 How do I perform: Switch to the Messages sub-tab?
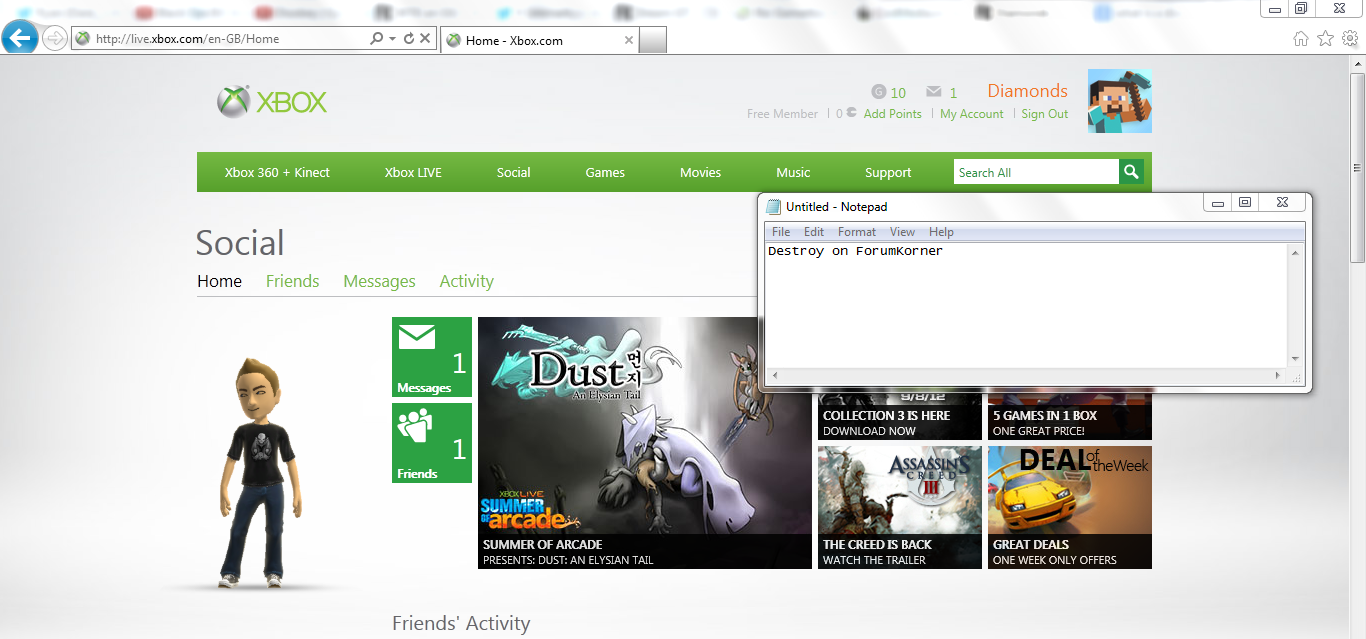coord(379,282)
